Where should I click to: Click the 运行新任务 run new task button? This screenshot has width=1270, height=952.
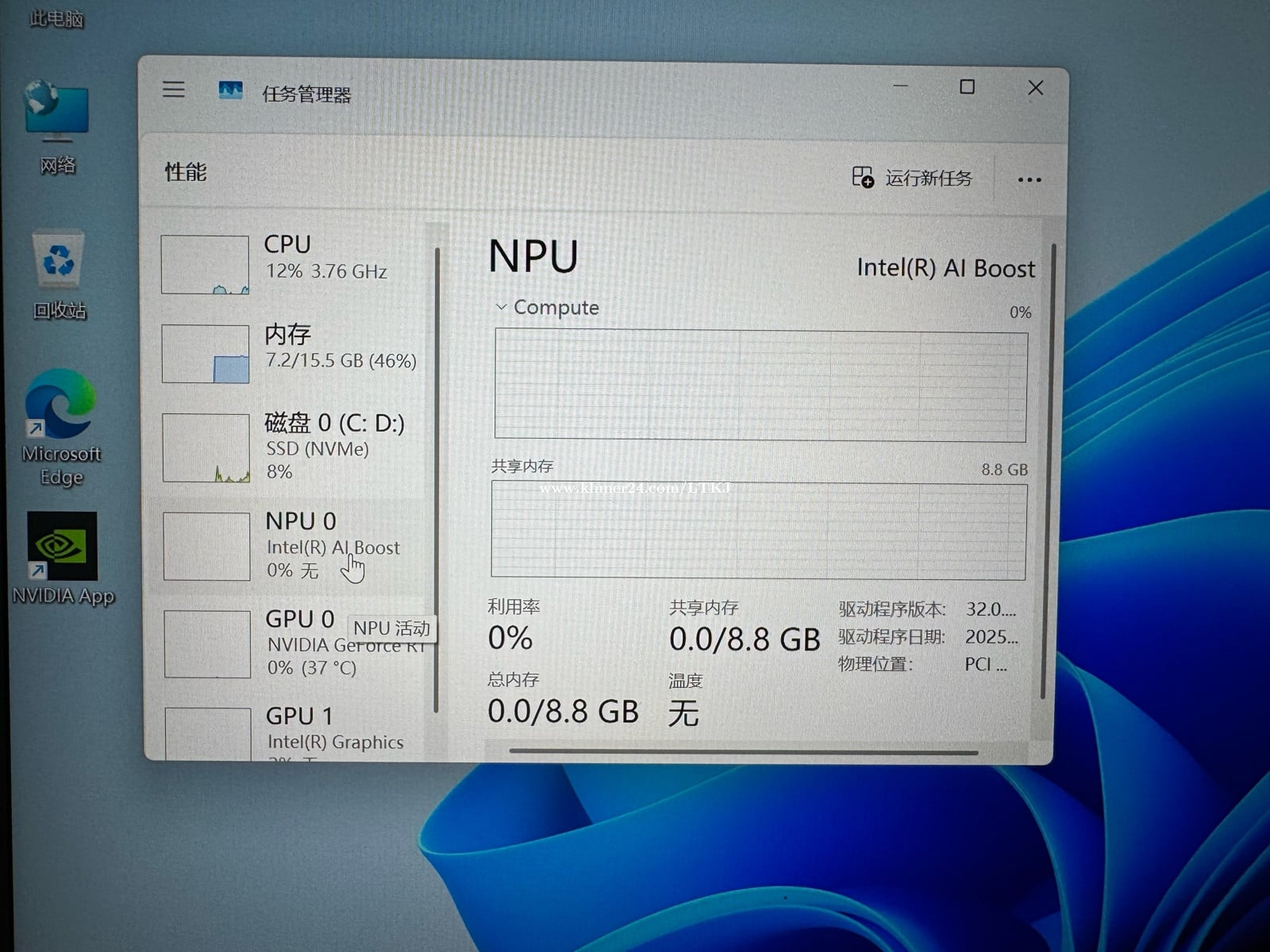912,178
